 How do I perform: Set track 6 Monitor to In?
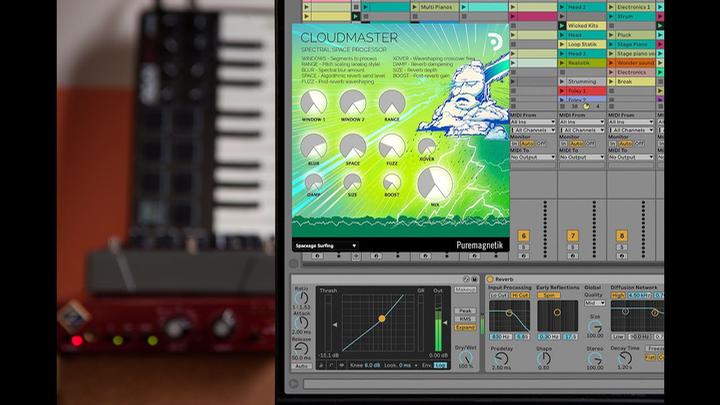515,144
